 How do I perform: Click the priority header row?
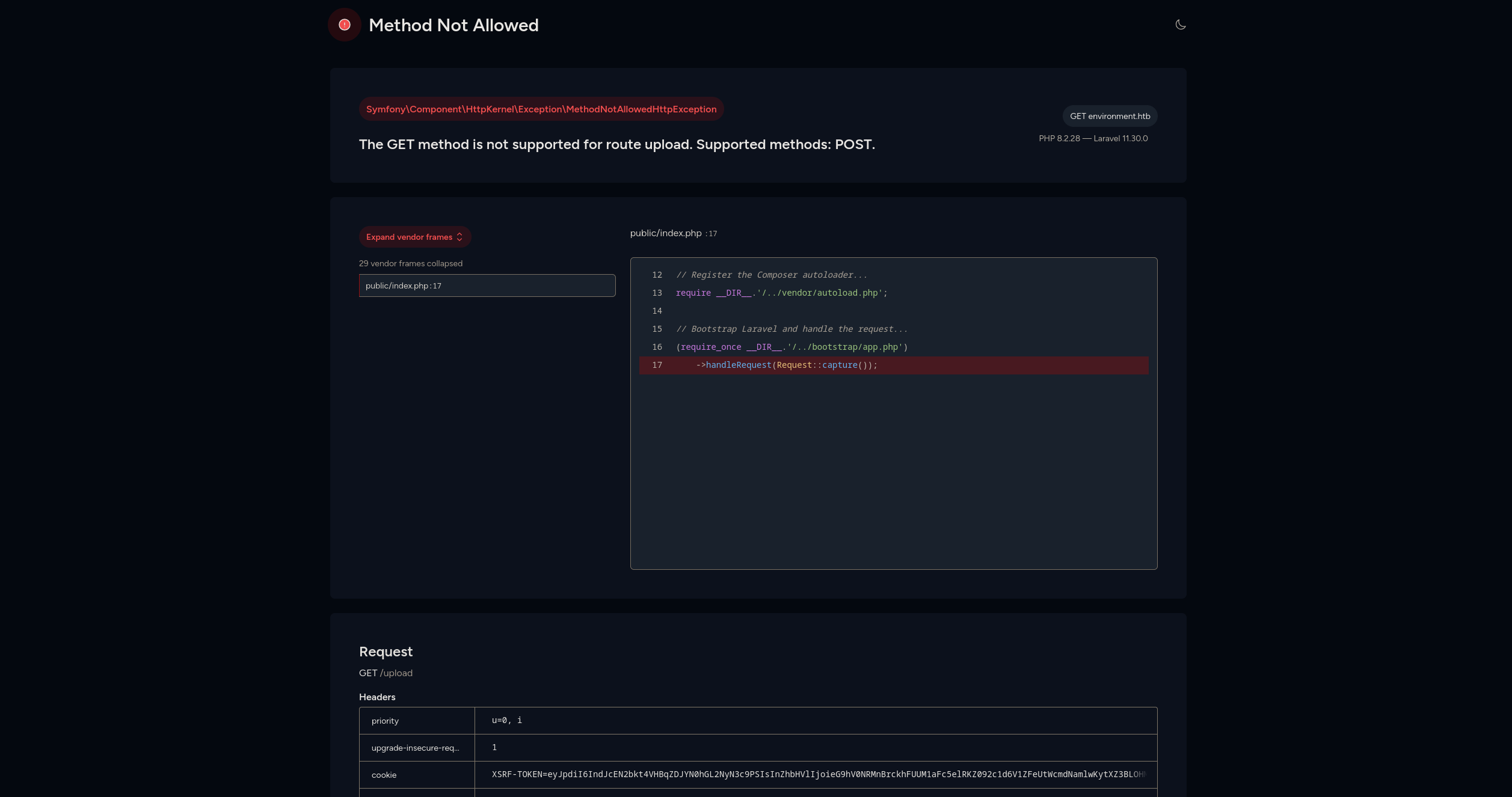tap(385, 721)
